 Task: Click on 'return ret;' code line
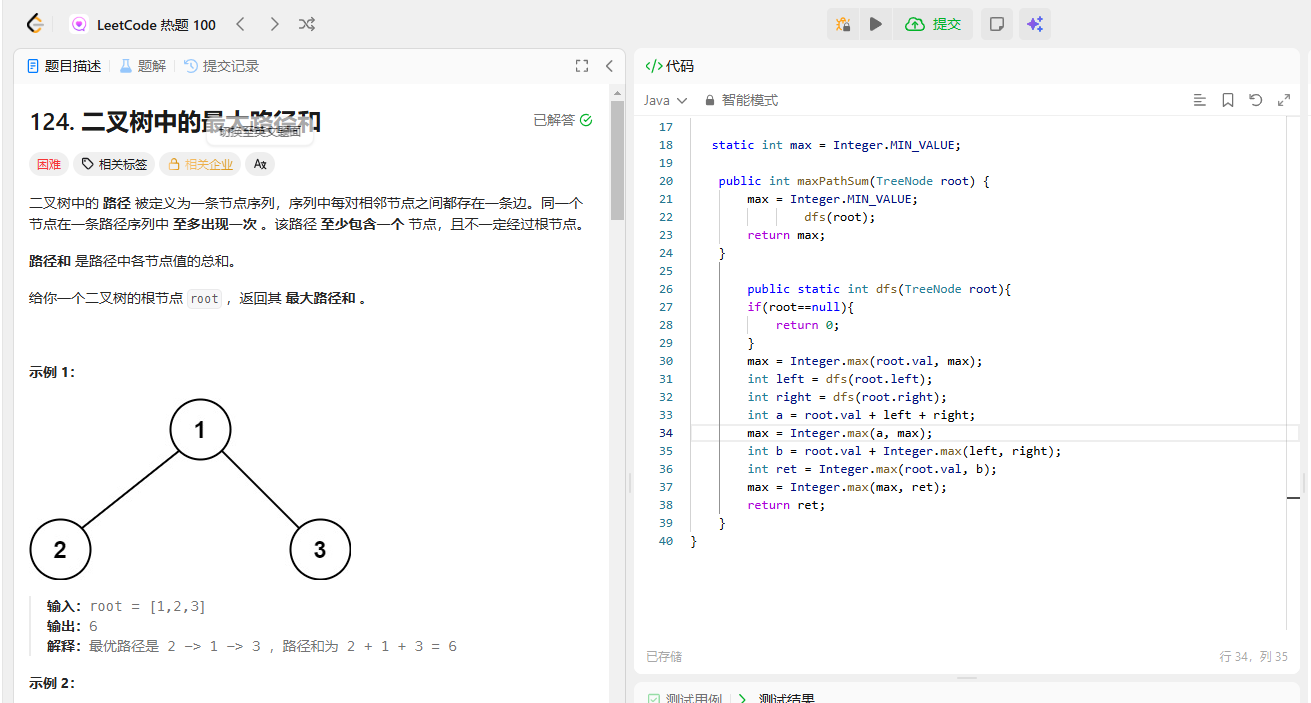[x=786, y=505]
